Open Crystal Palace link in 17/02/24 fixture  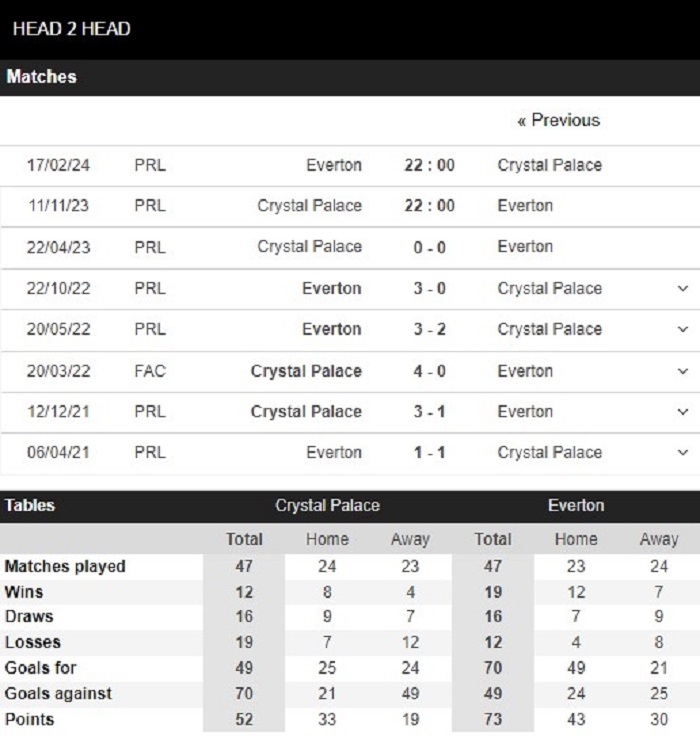(x=550, y=165)
